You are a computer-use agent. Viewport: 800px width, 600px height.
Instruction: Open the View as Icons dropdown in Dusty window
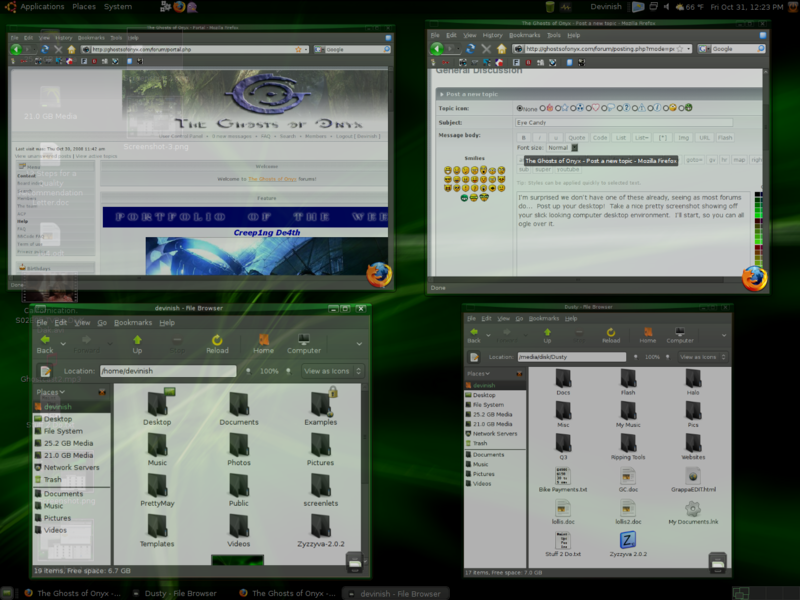coord(702,357)
